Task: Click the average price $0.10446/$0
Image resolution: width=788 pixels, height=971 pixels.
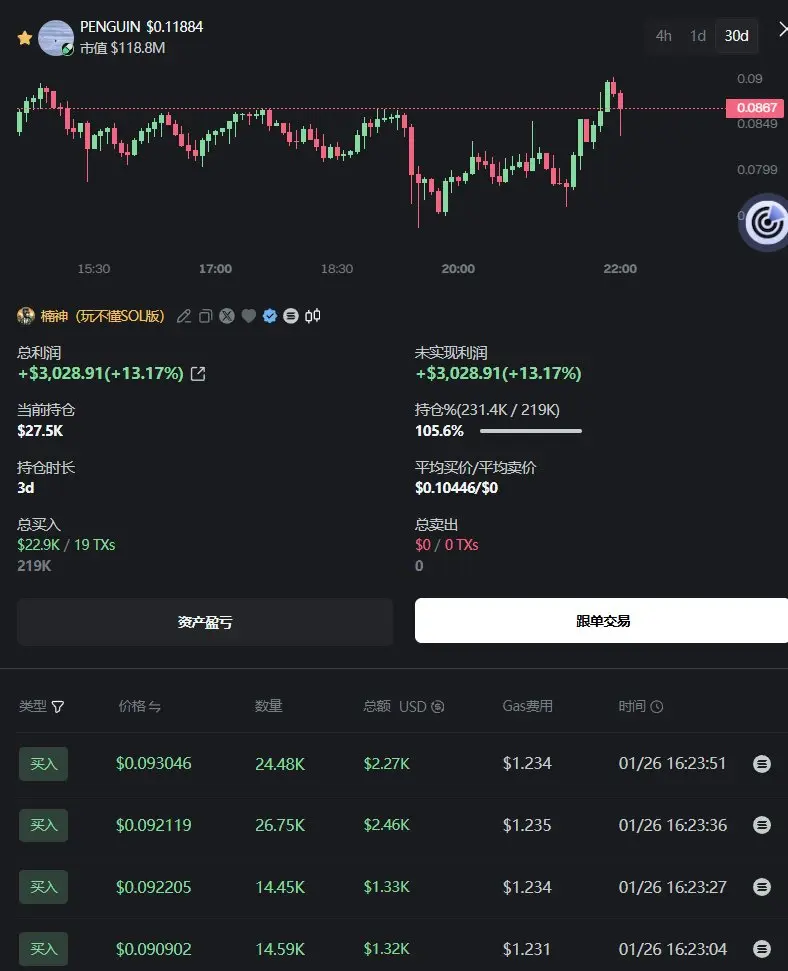Action: click(457, 488)
